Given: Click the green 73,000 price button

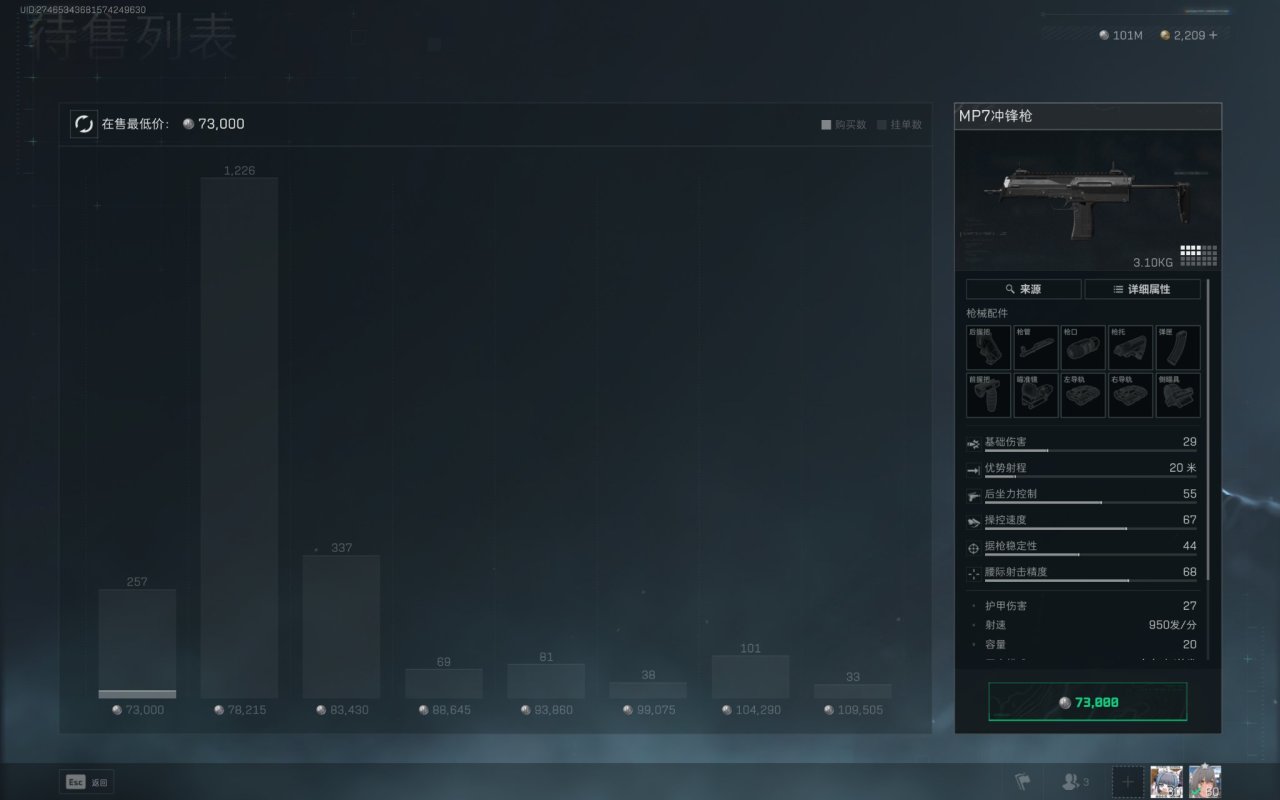Looking at the screenshot, I should coord(1088,702).
